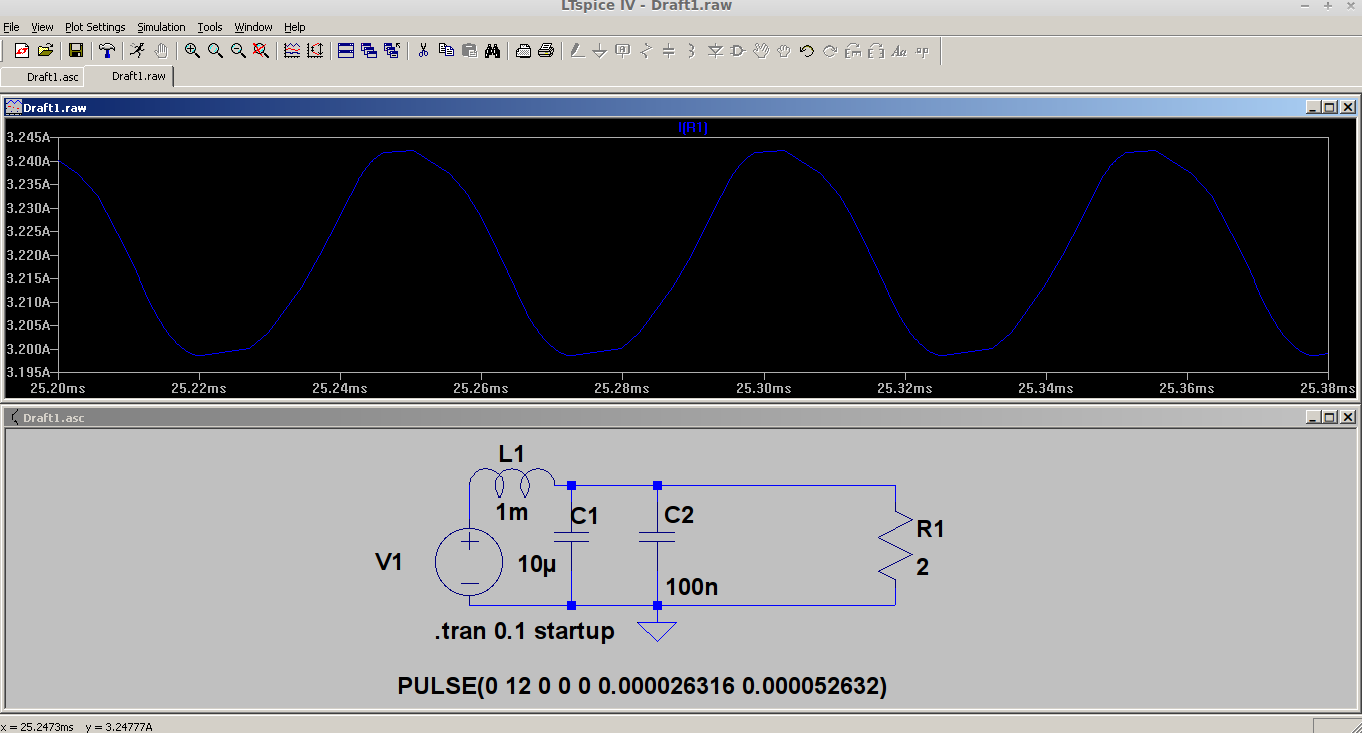Run the simulation with running-man icon
Screen dimensions: 1362x733
tap(137, 51)
